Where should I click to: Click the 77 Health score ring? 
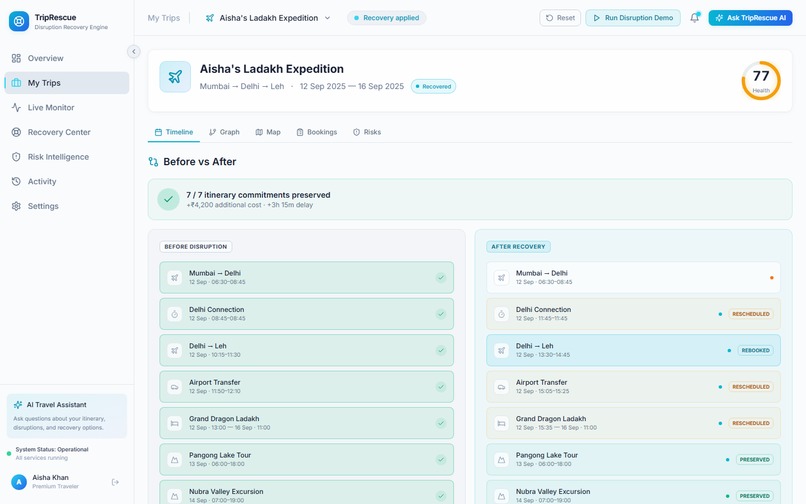tap(761, 81)
